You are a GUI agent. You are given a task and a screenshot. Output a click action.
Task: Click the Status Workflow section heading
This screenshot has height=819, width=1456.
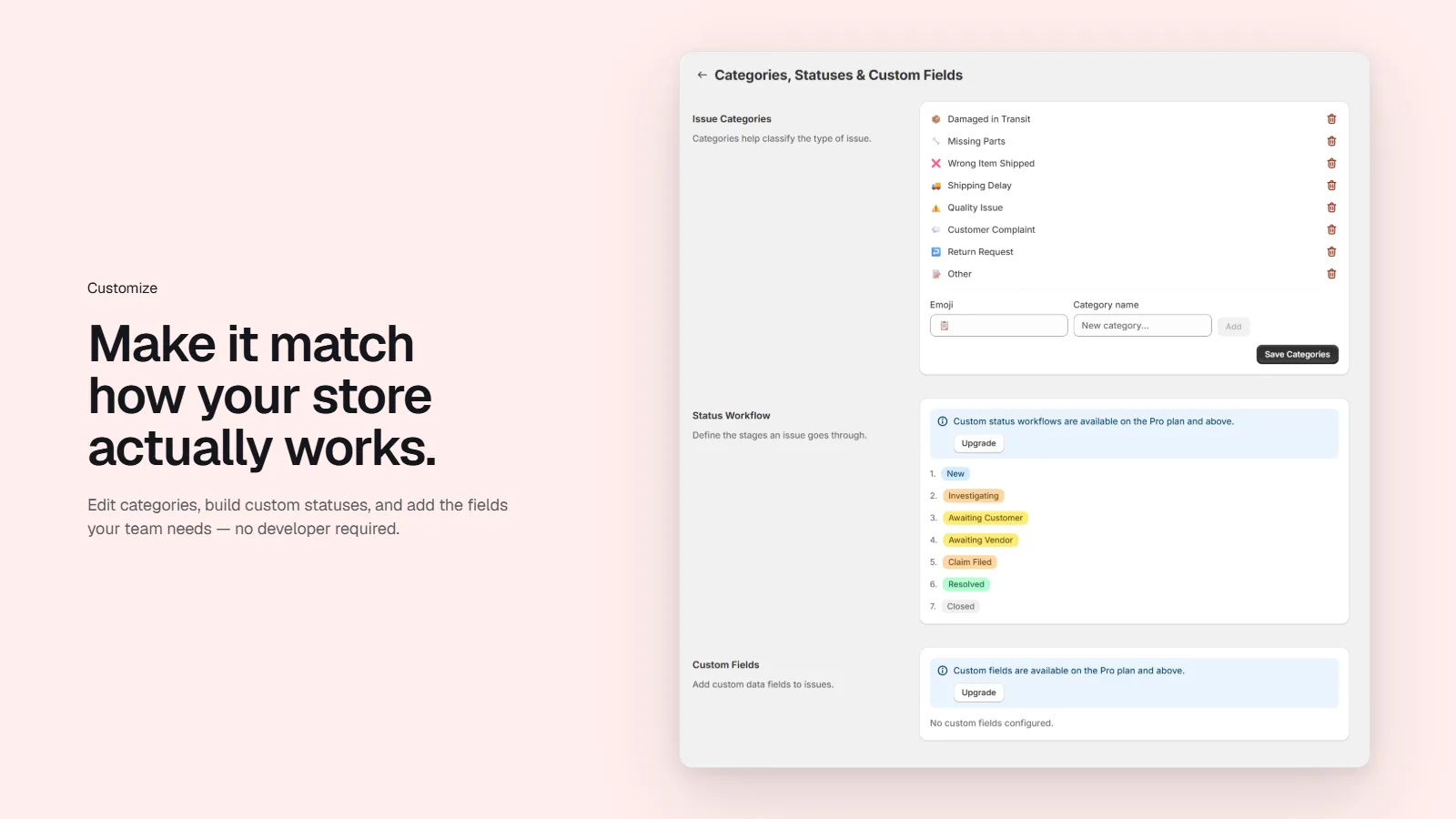[731, 416]
